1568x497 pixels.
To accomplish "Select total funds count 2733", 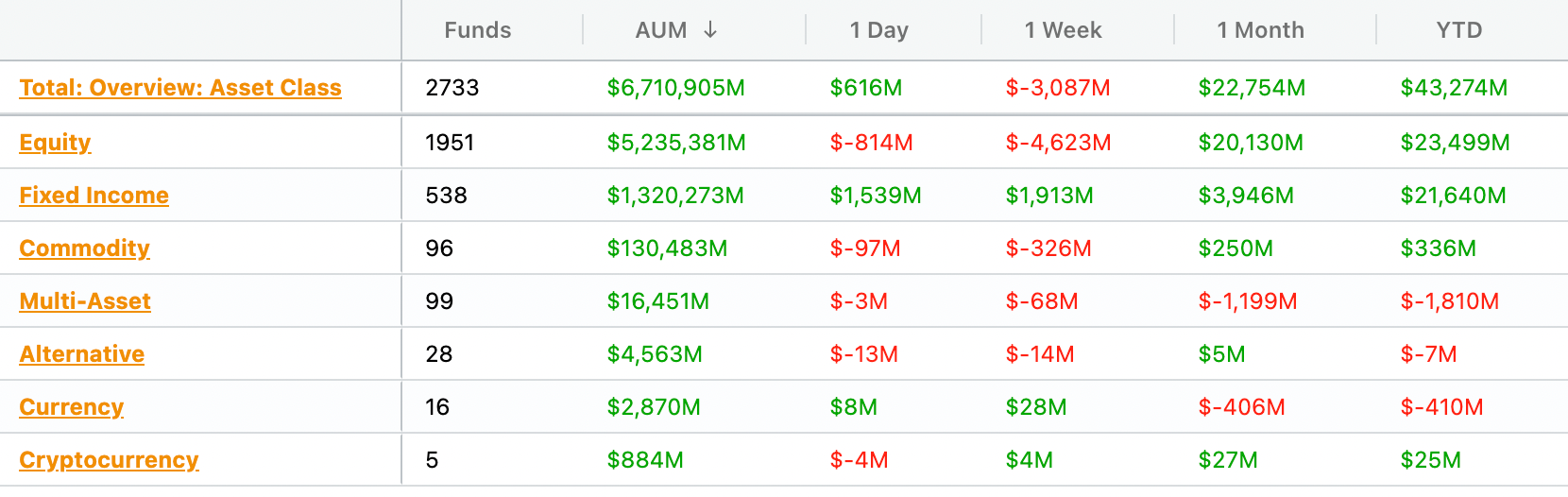I will [452, 88].
